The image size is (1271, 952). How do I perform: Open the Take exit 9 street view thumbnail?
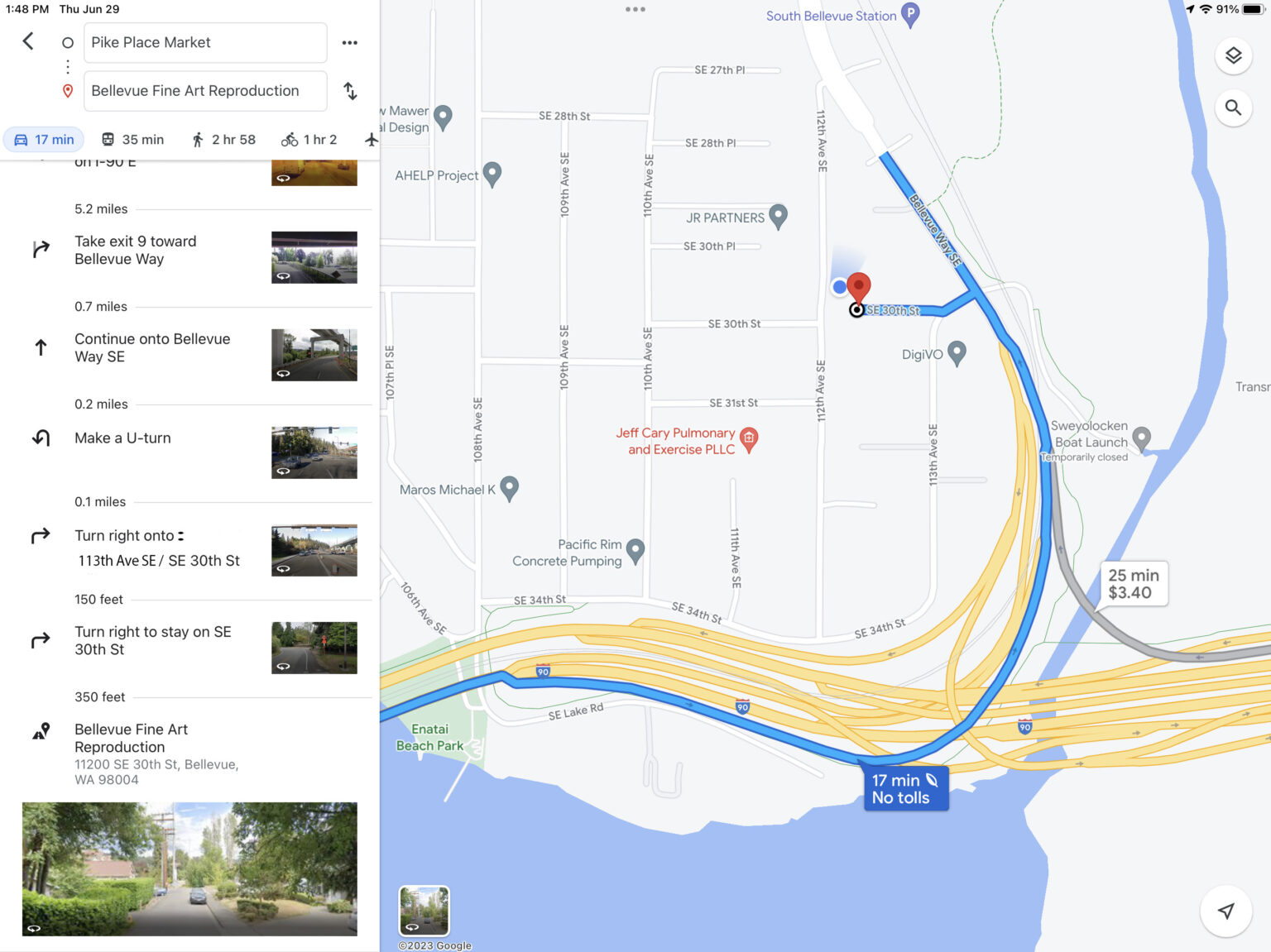(314, 257)
